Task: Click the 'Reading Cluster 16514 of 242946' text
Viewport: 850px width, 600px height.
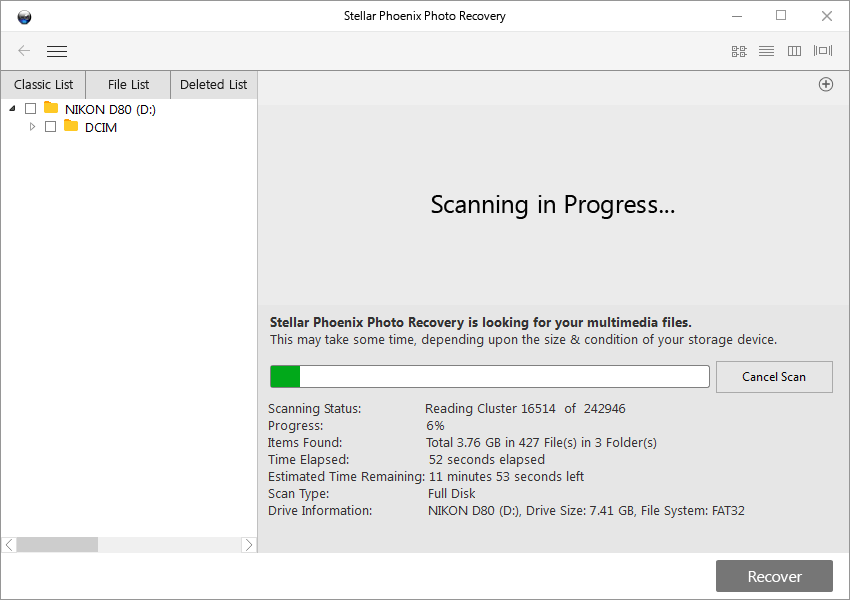Action: (525, 409)
